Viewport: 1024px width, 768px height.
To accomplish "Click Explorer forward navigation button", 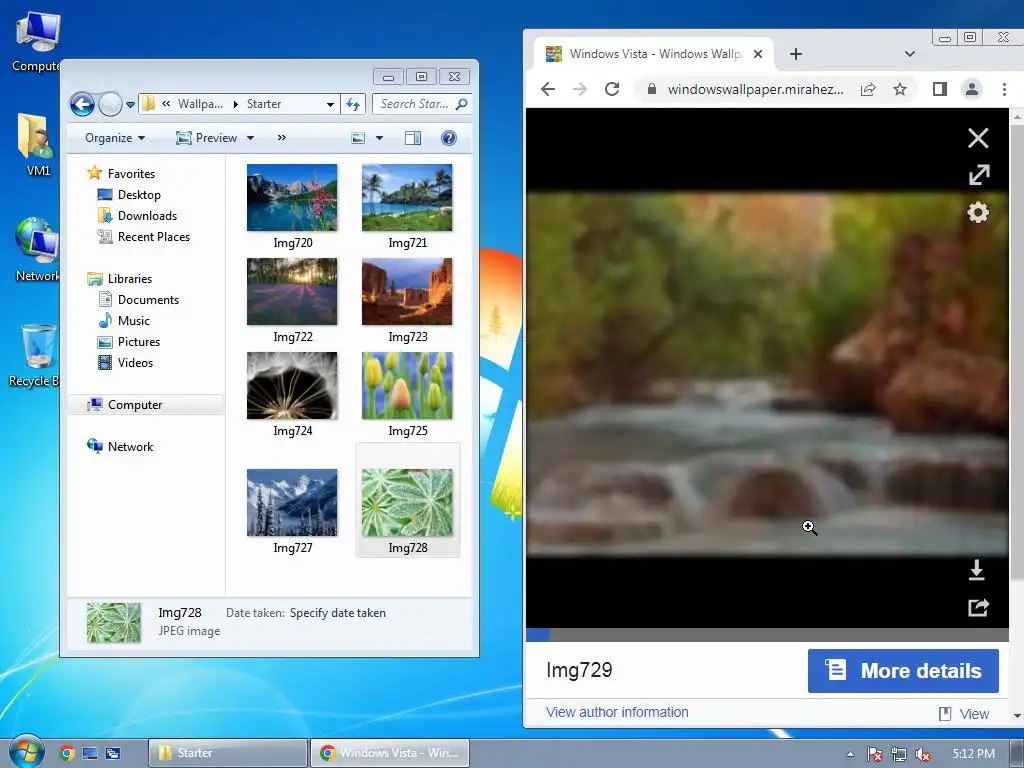I will (110, 104).
